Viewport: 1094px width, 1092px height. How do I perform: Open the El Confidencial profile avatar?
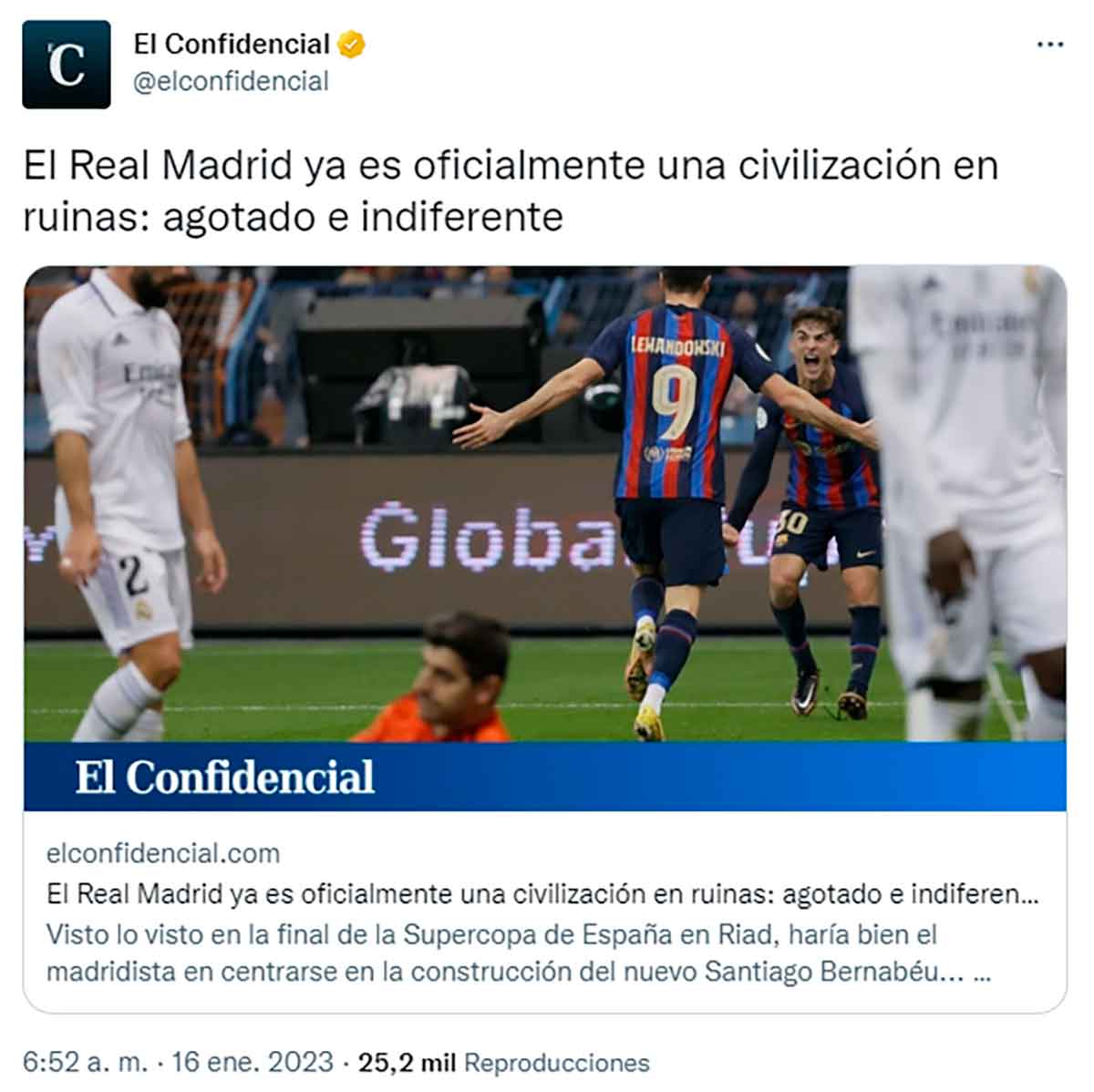[67, 65]
